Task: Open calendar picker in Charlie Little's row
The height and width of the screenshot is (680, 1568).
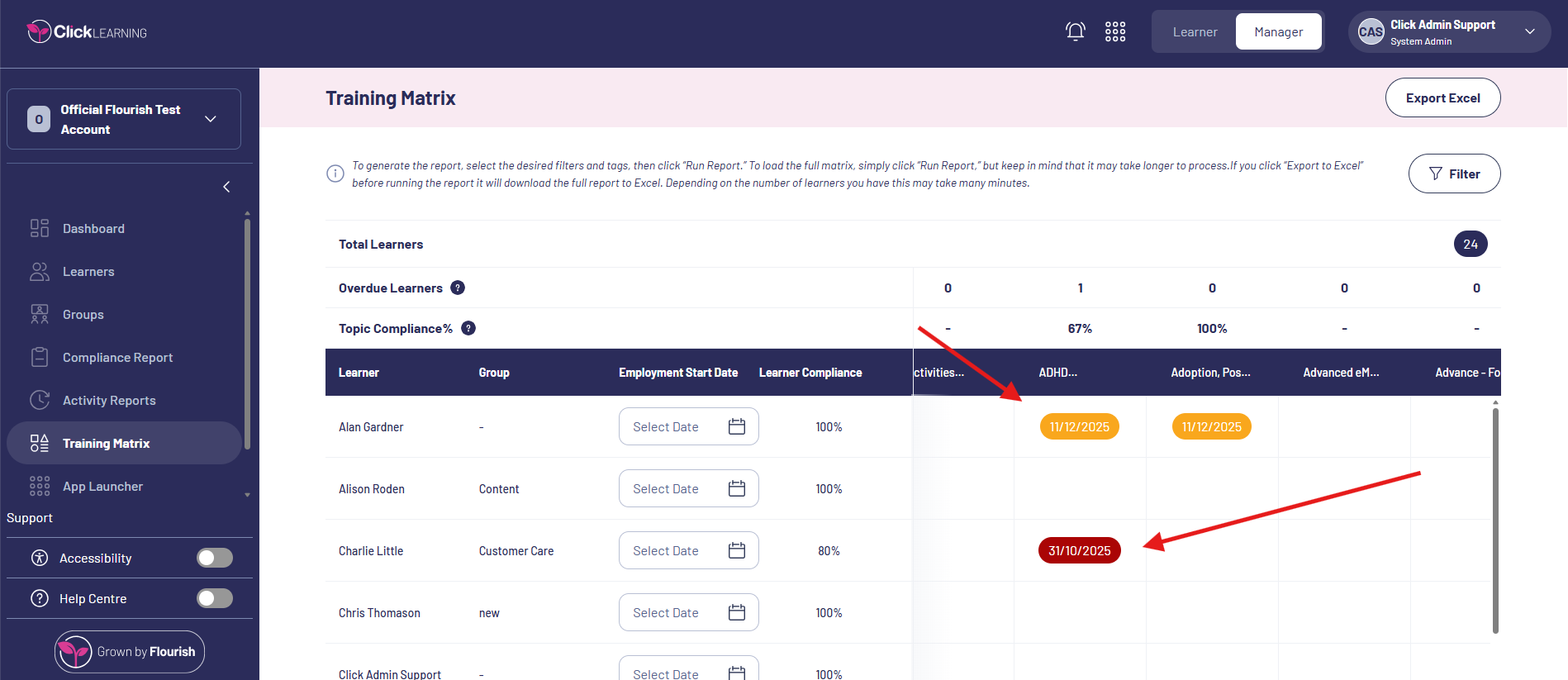Action: 736,550
